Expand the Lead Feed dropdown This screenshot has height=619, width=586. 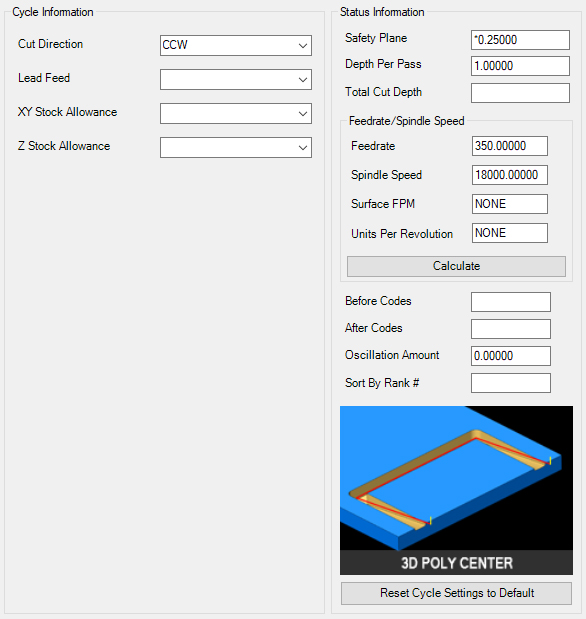coord(236,79)
